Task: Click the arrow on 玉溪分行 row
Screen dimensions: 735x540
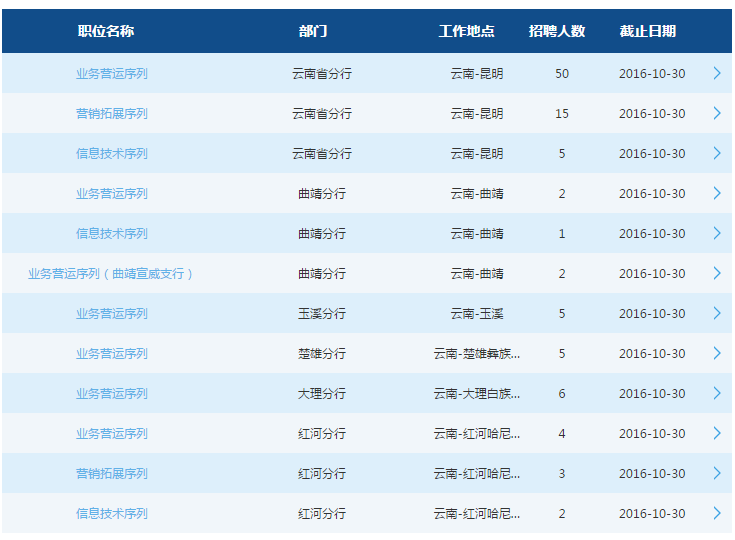Action: point(717,313)
